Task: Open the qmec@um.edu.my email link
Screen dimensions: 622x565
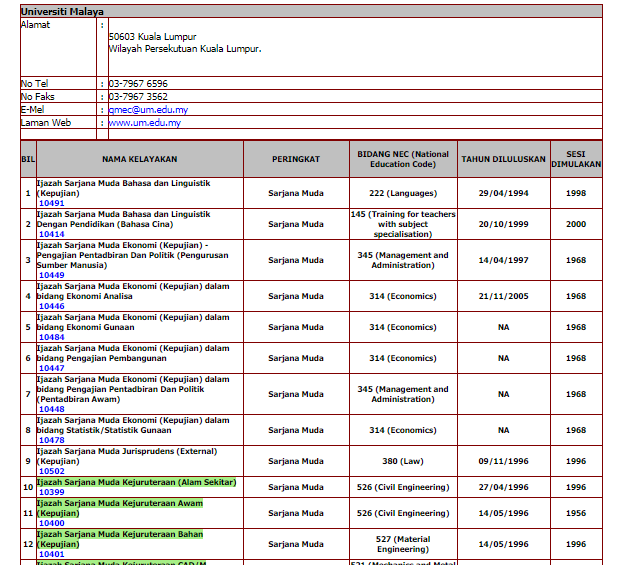Action: click(x=148, y=110)
